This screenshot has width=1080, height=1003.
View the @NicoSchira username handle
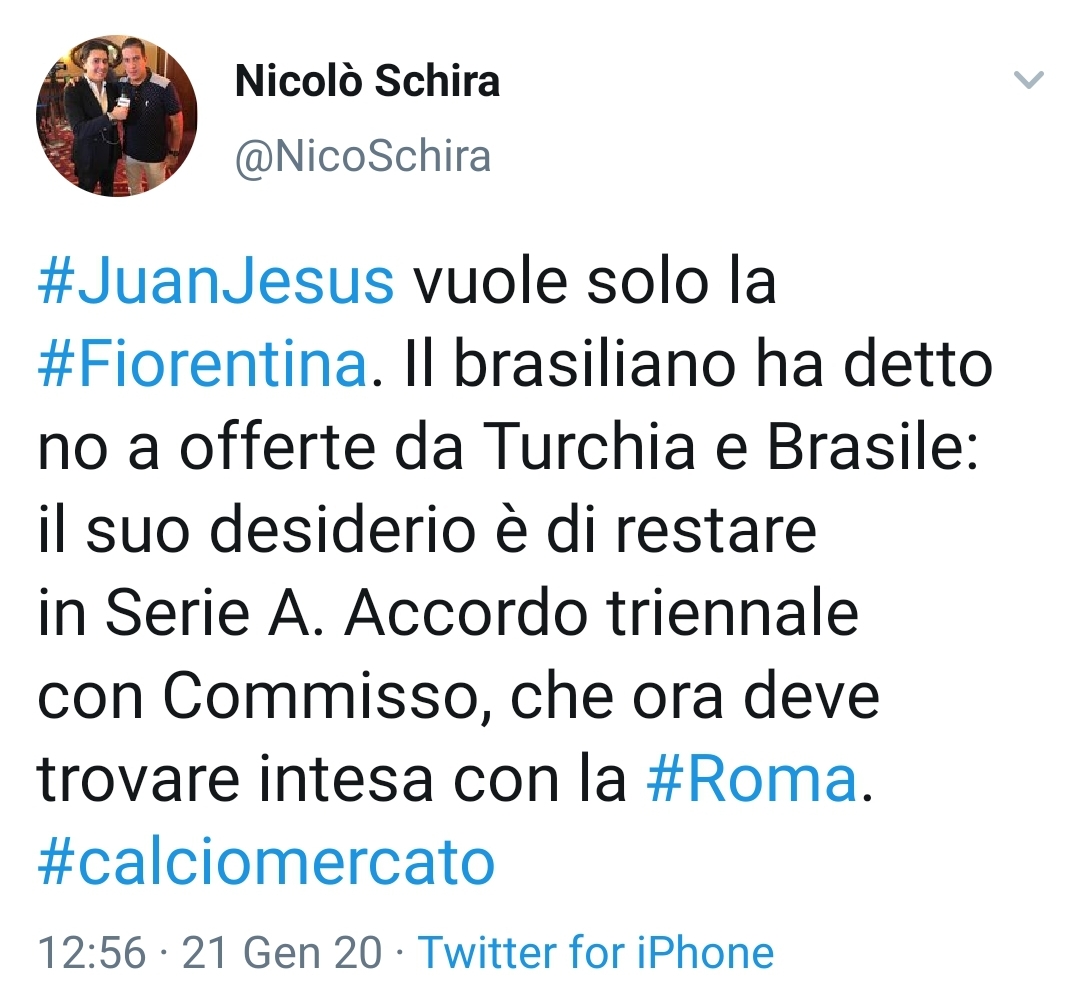coord(363,155)
